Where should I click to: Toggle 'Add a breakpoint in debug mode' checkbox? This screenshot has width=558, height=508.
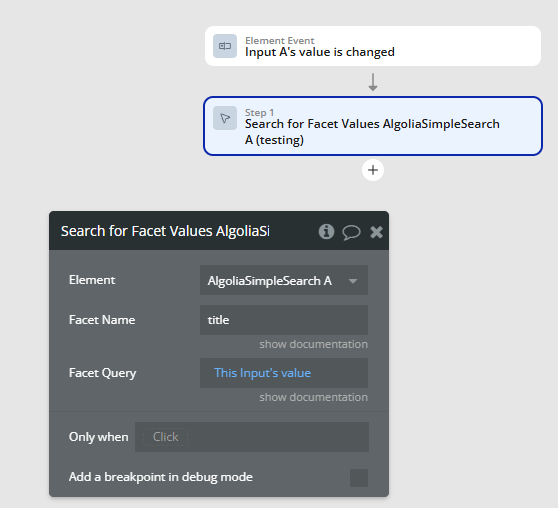pos(359,478)
